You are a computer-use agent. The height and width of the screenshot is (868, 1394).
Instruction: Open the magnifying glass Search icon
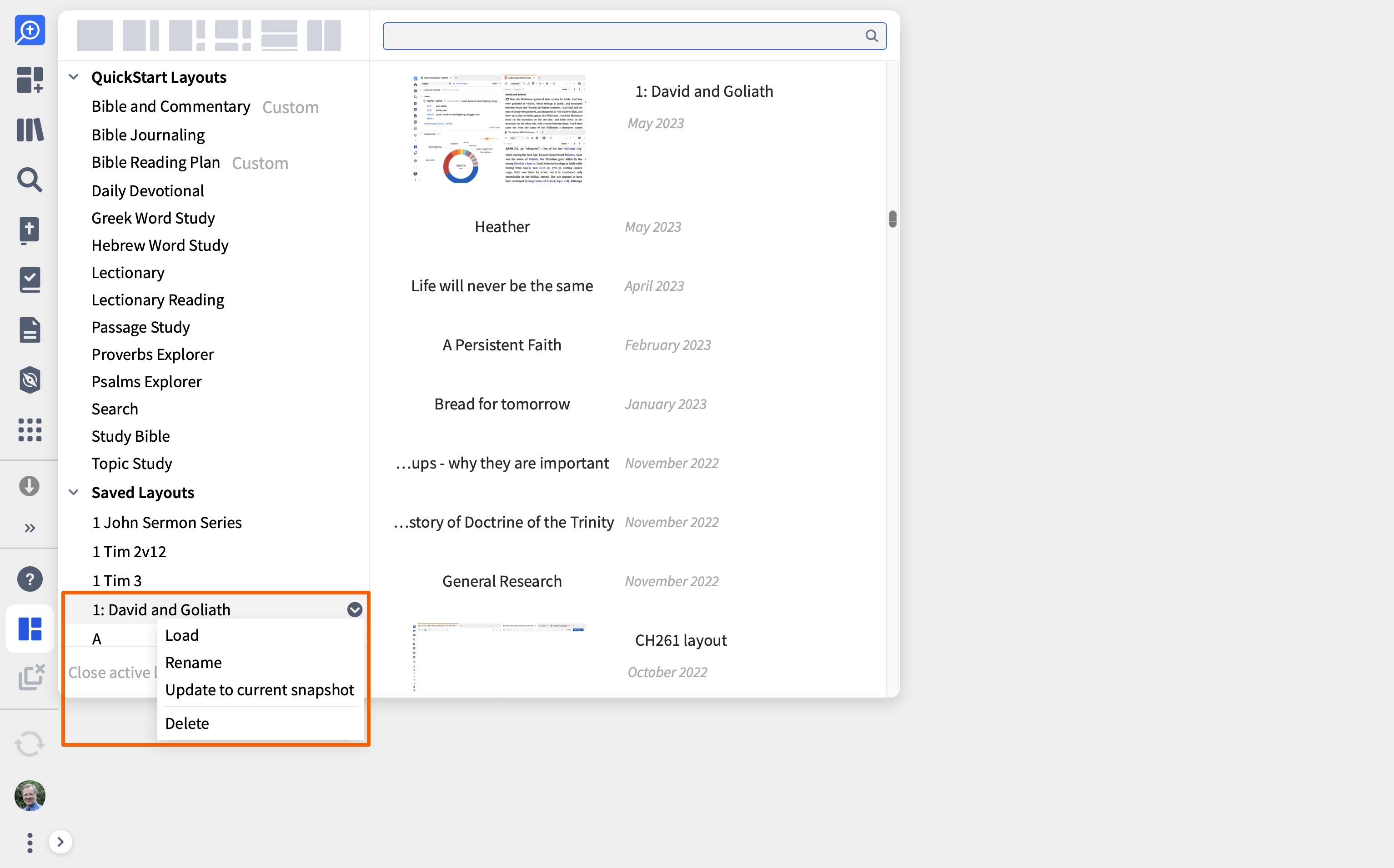pos(30,180)
